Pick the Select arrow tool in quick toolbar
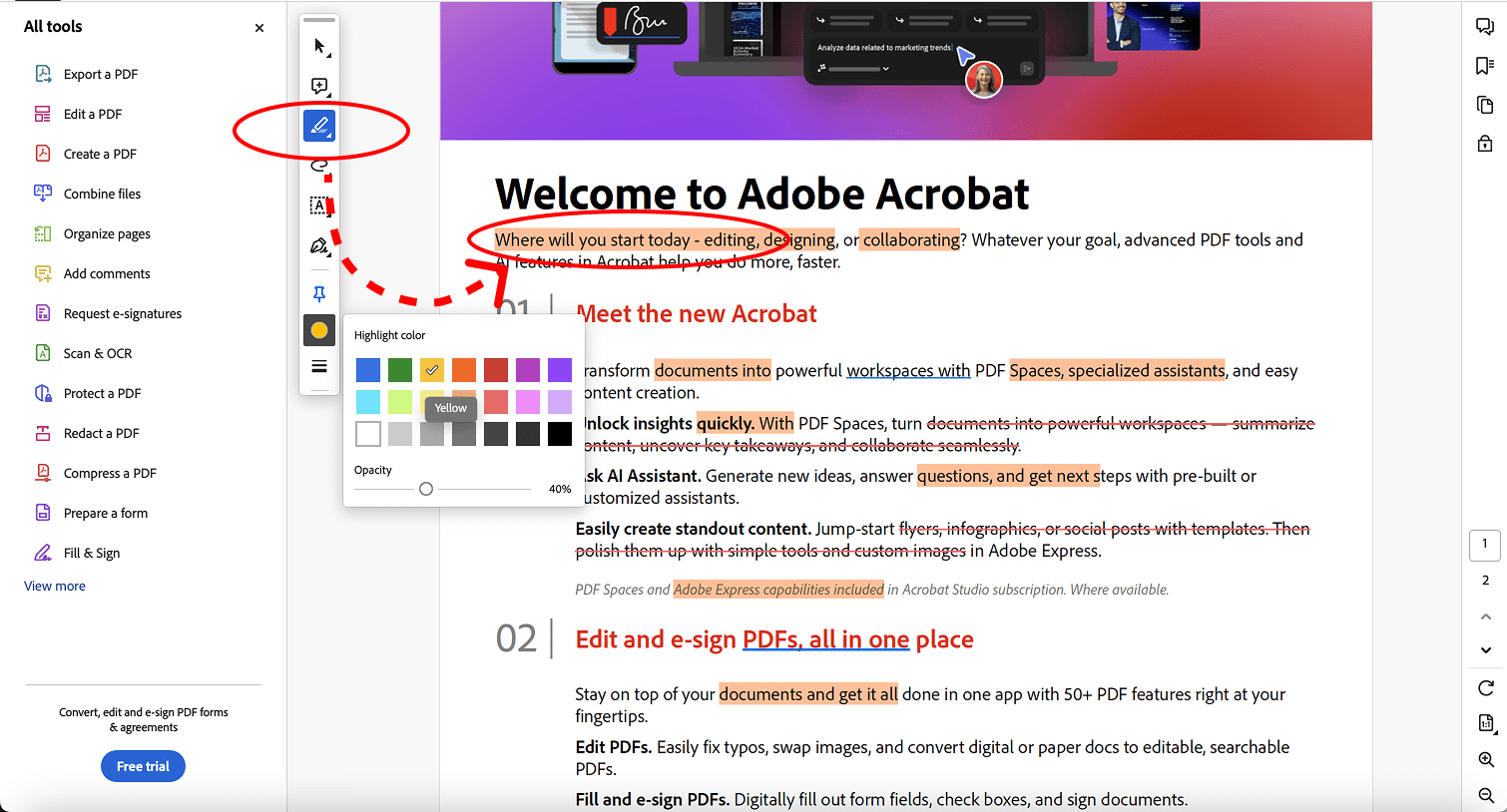Viewport: 1507px width, 812px height. (x=319, y=47)
